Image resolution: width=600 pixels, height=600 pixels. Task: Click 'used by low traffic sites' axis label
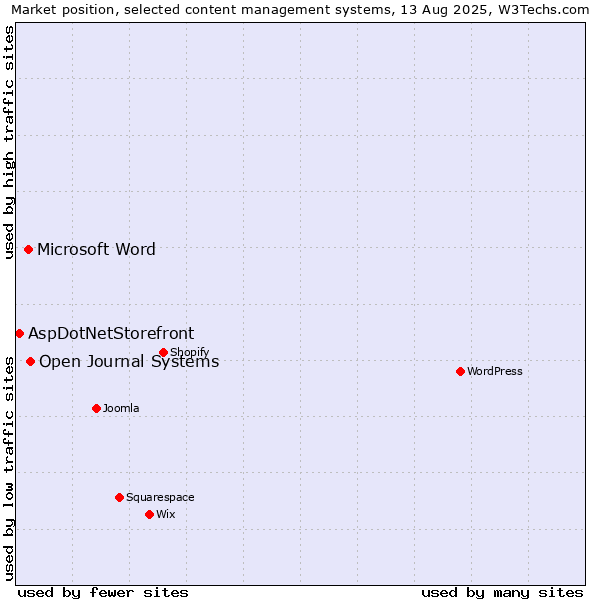[x=8, y=469]
